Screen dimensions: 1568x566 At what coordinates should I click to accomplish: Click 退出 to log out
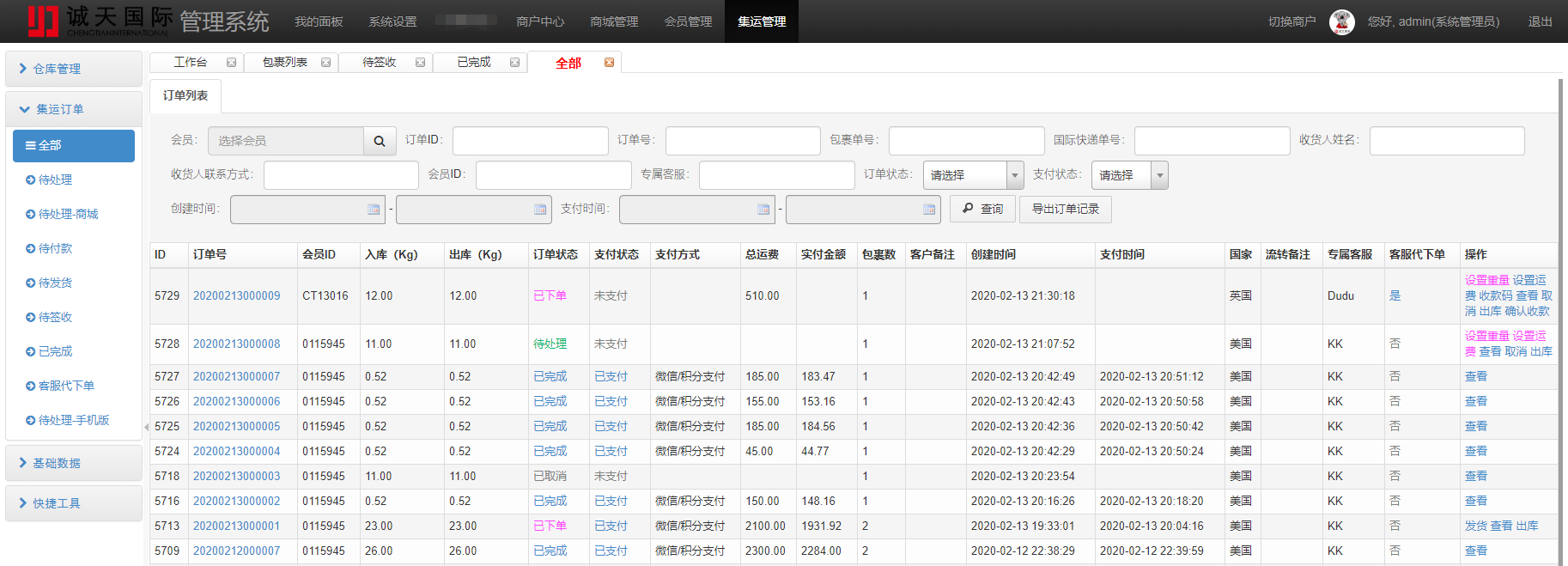(x=1540, y=21)
